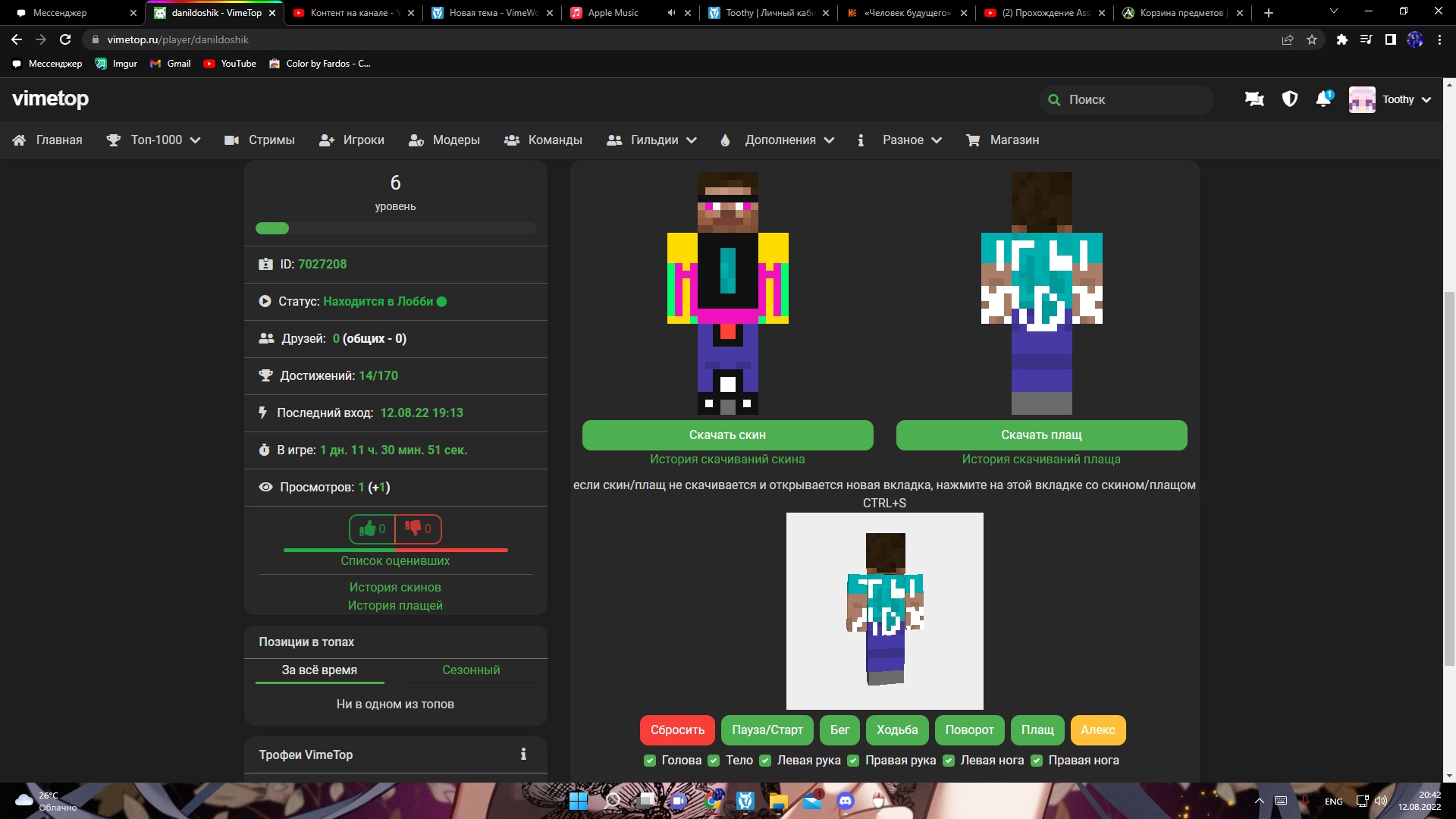Screen dimensions: 1456x819
Task: Click the vimetop logo
Action: pos(50,99)
